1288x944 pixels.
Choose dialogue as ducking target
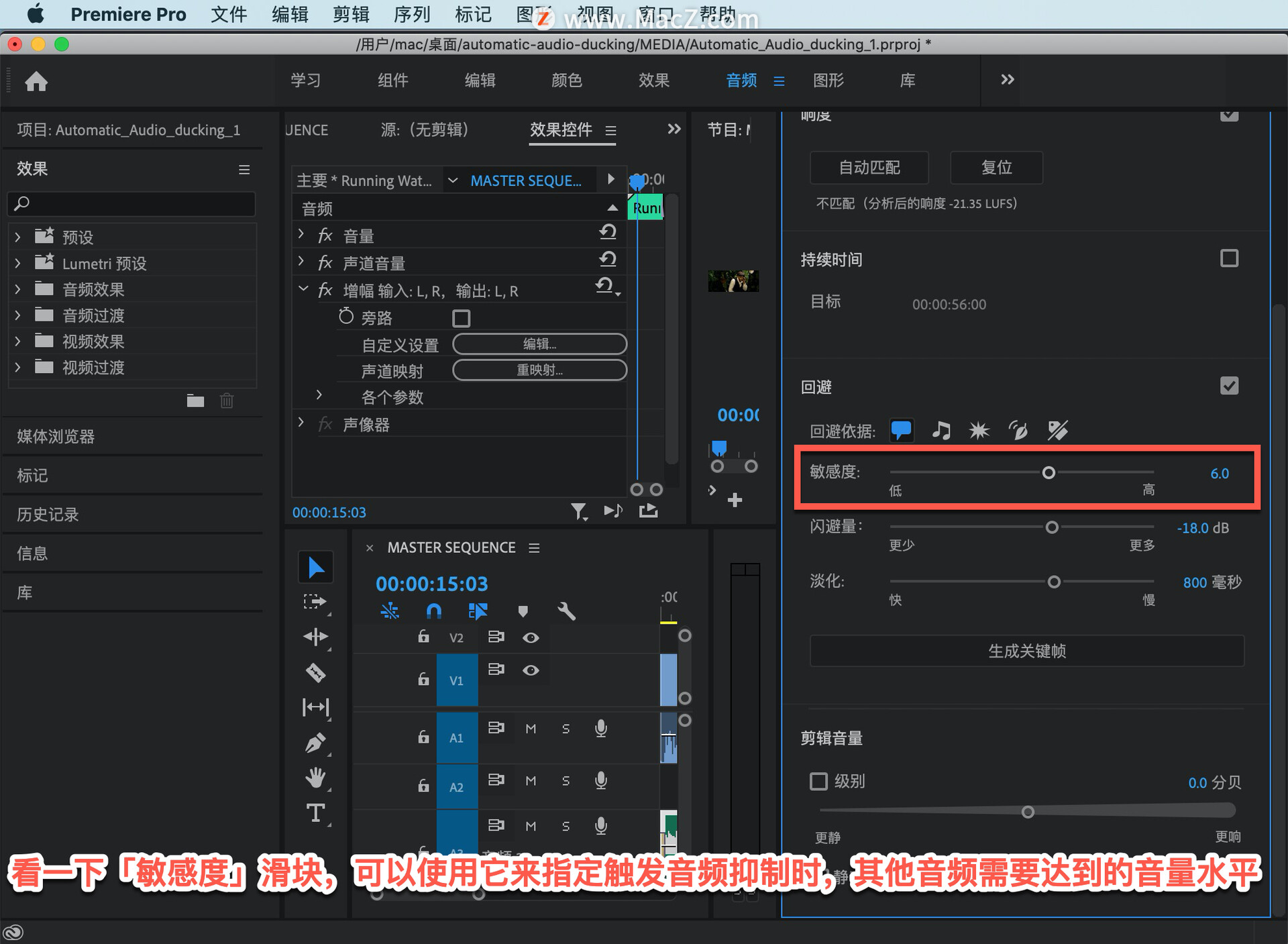point(901,430)
